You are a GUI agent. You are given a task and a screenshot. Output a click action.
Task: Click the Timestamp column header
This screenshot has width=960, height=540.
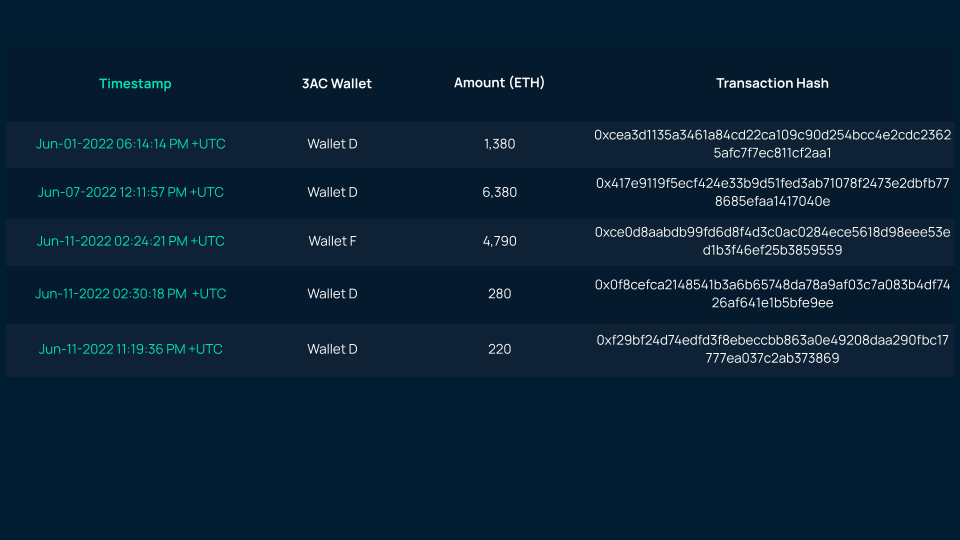(x=135, y=84)
